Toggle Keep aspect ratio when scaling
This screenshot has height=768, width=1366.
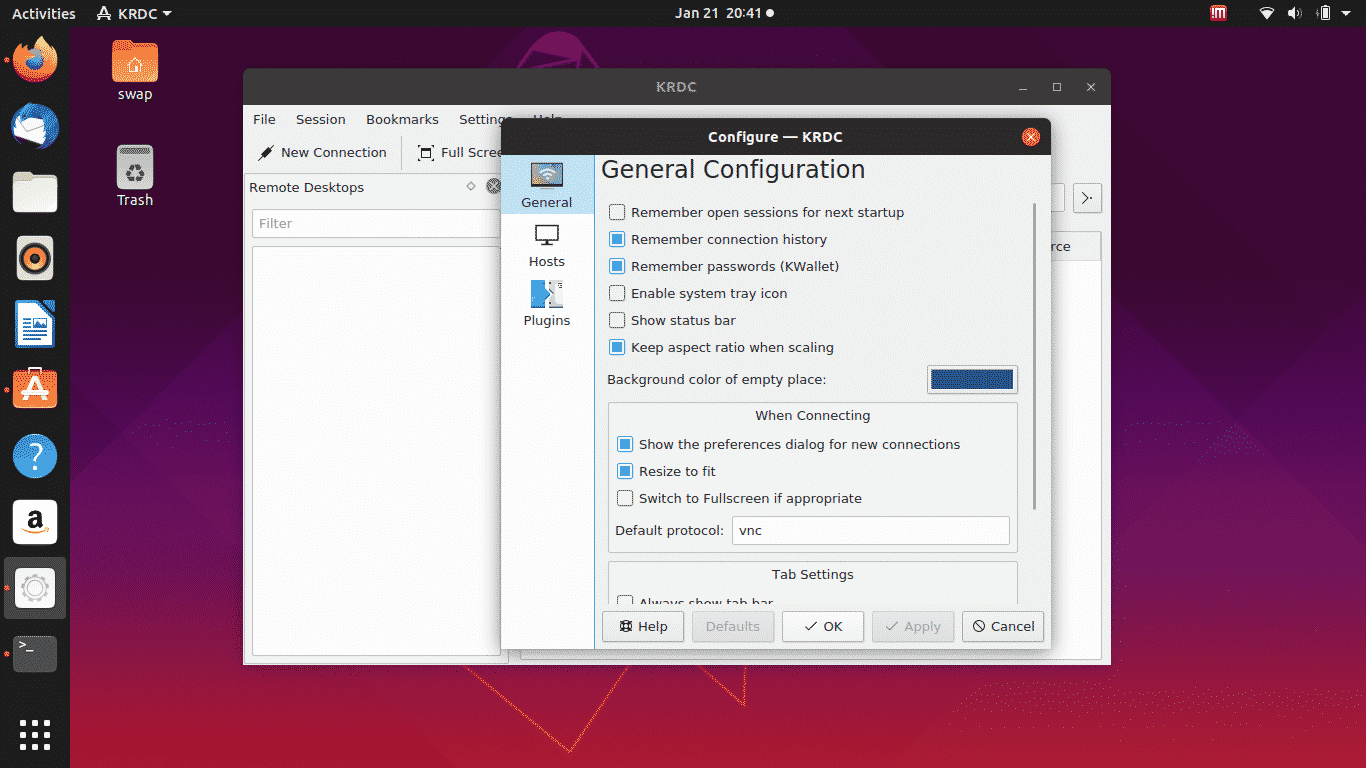pyautogui.click(x=617, y=347)
